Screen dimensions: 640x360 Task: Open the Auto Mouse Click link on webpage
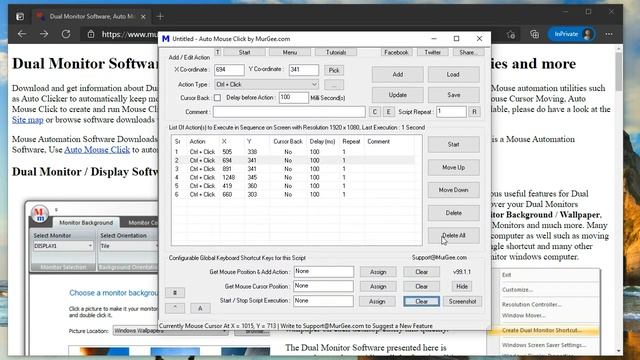click(97, 150)
